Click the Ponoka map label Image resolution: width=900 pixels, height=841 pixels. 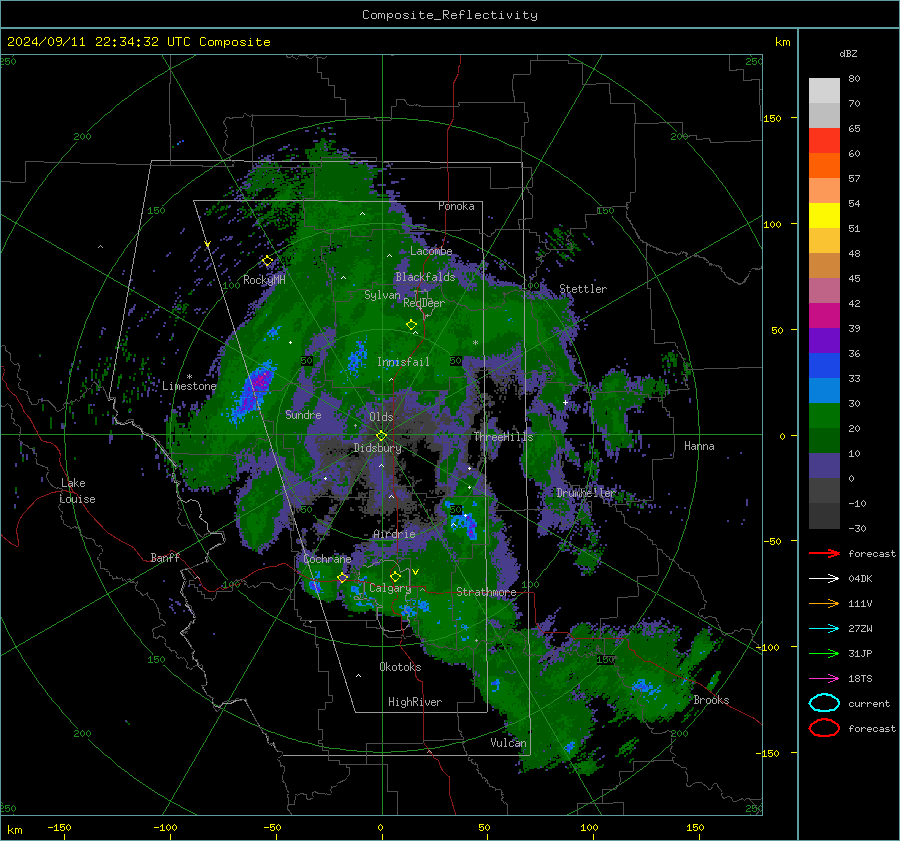coord(456,206)
